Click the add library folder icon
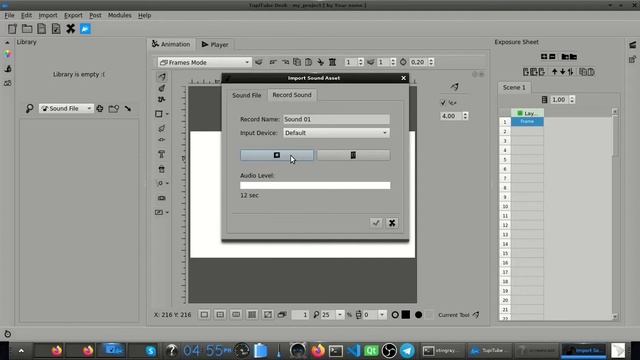The image size is (640, 360). (113, 109)
